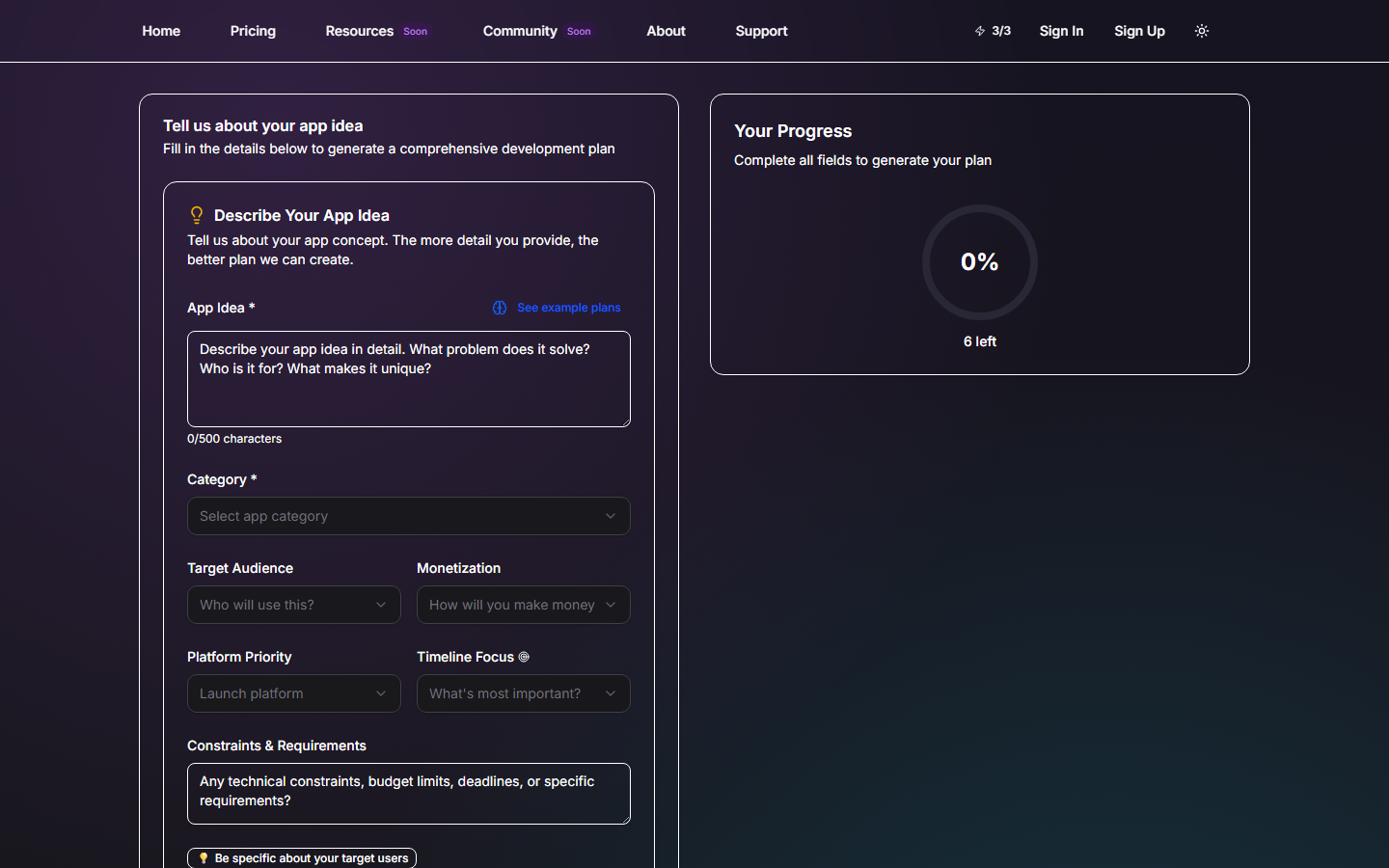
Task: Click inside the App Idea text area
Action: [408, 379]
